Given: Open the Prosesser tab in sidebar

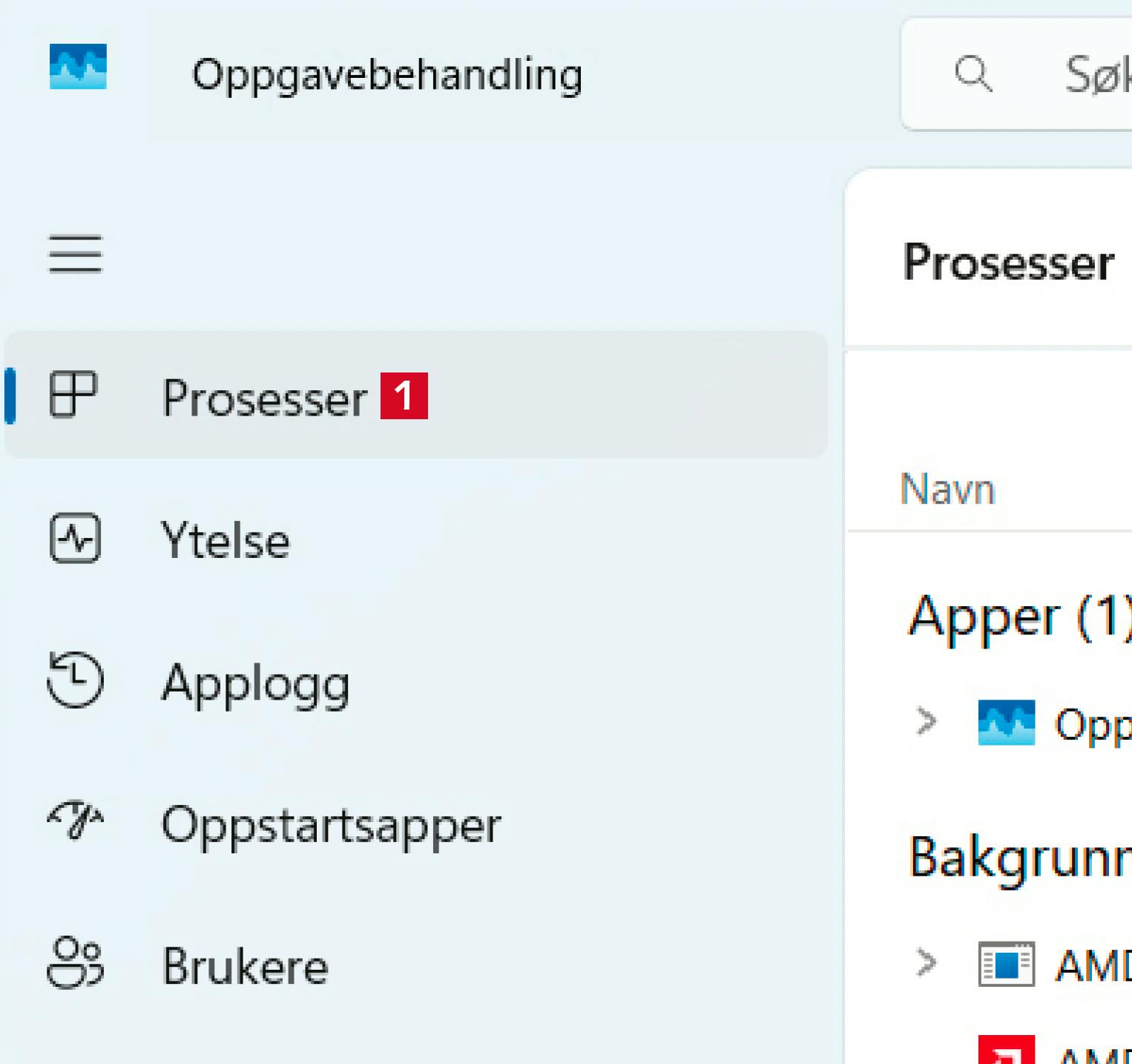Looking at the screenshot, I should [265, 398].
